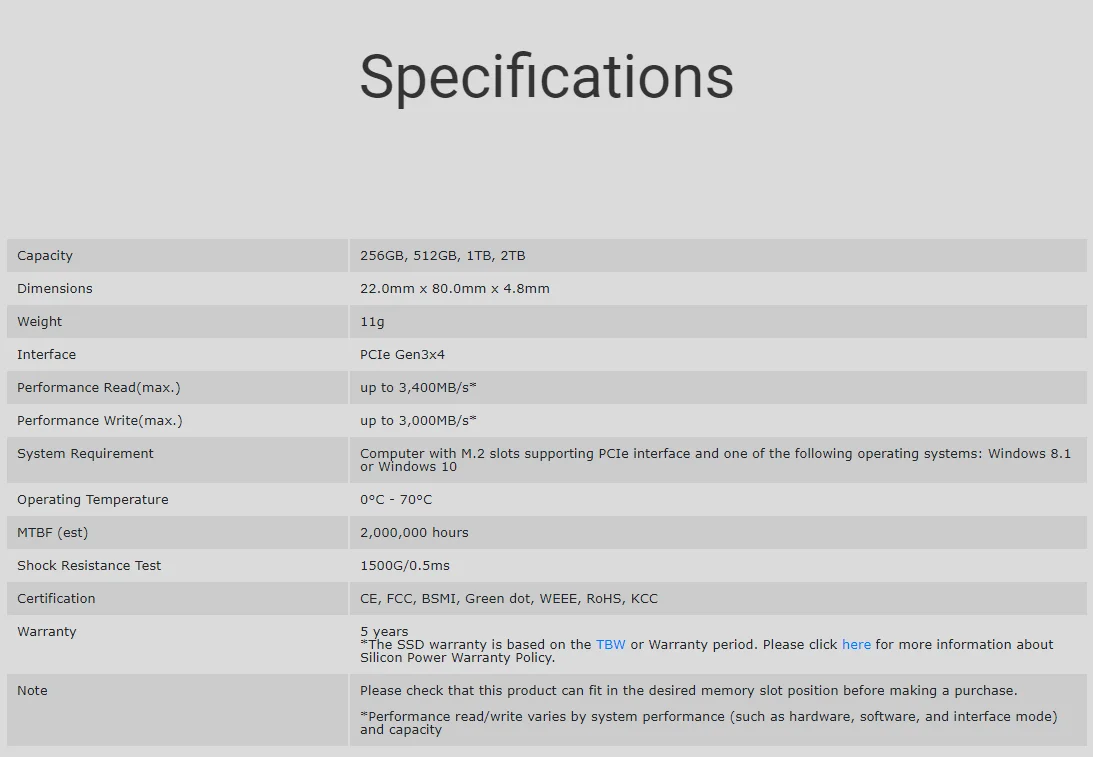Click the Specifications heading

click(x=546, y=77)
